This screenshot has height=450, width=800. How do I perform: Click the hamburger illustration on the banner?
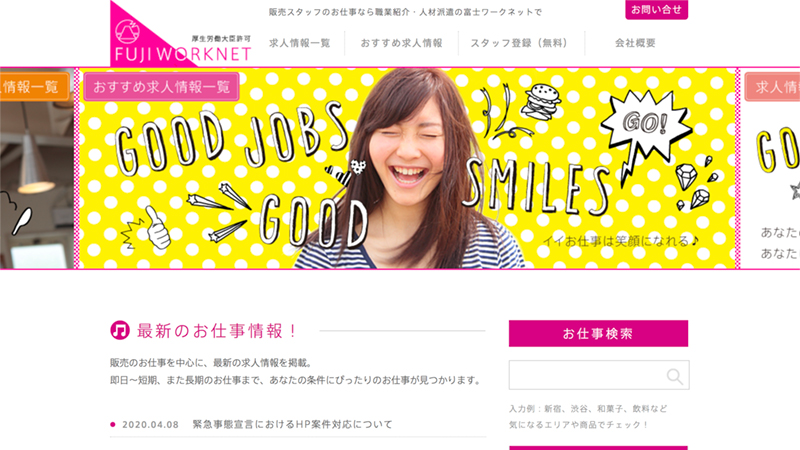pos(541,102)
